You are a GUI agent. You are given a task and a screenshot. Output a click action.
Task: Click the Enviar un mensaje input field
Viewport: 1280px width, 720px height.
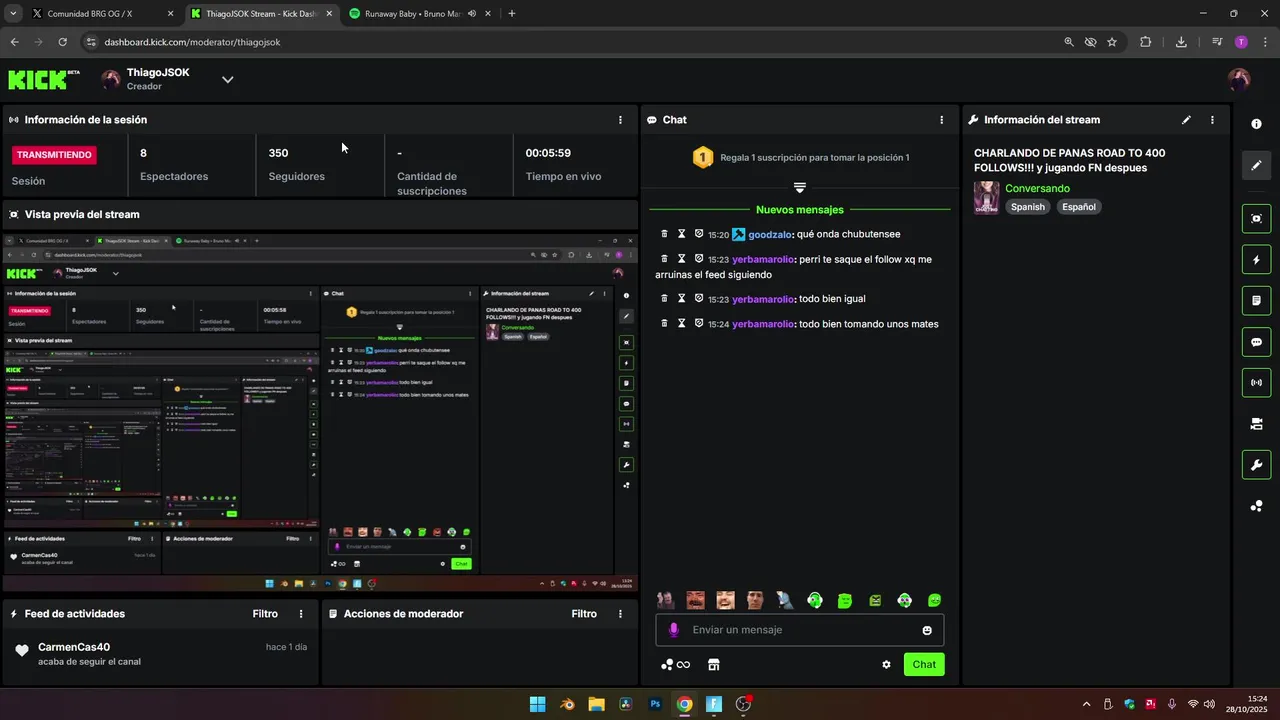tap(800, 630)
